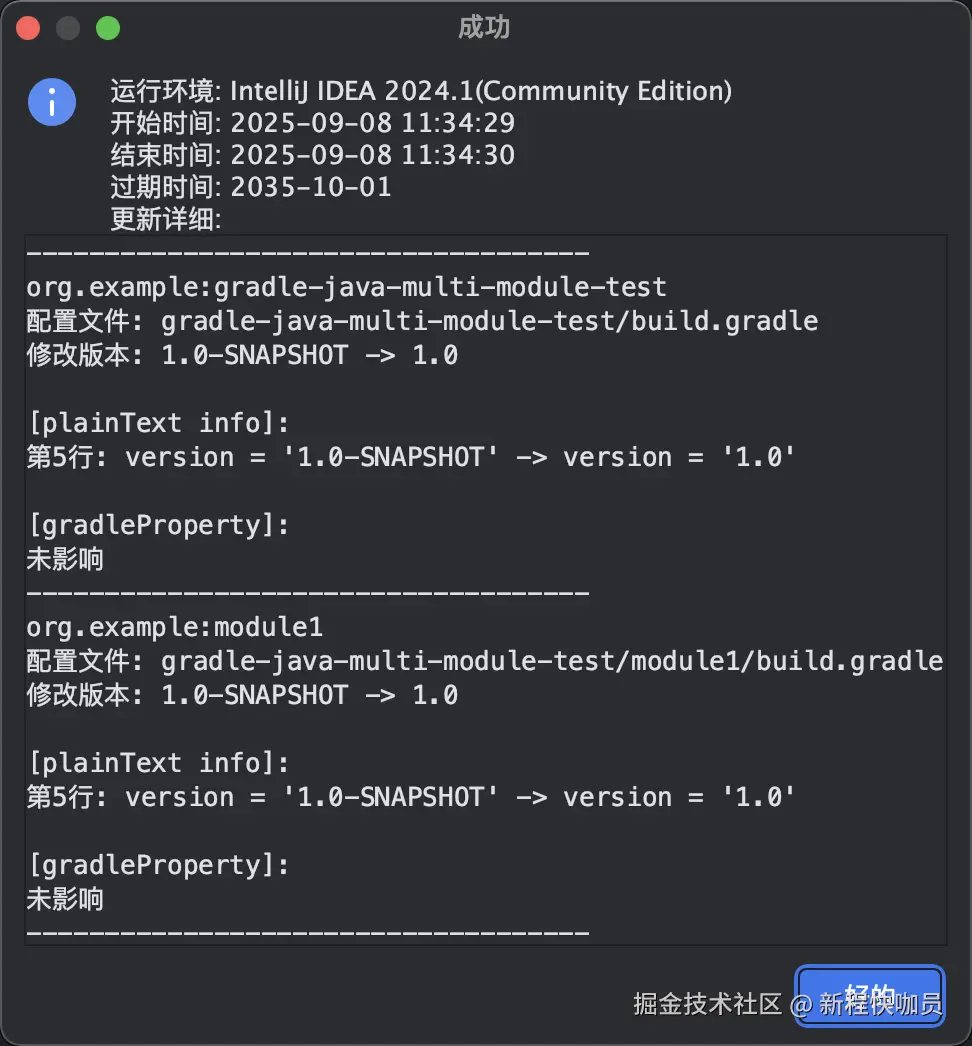Image resolution: width=972 pixels, height=1046 pixels.
Task: Click the gray minimize traffic light
Action: pos(67,27)
